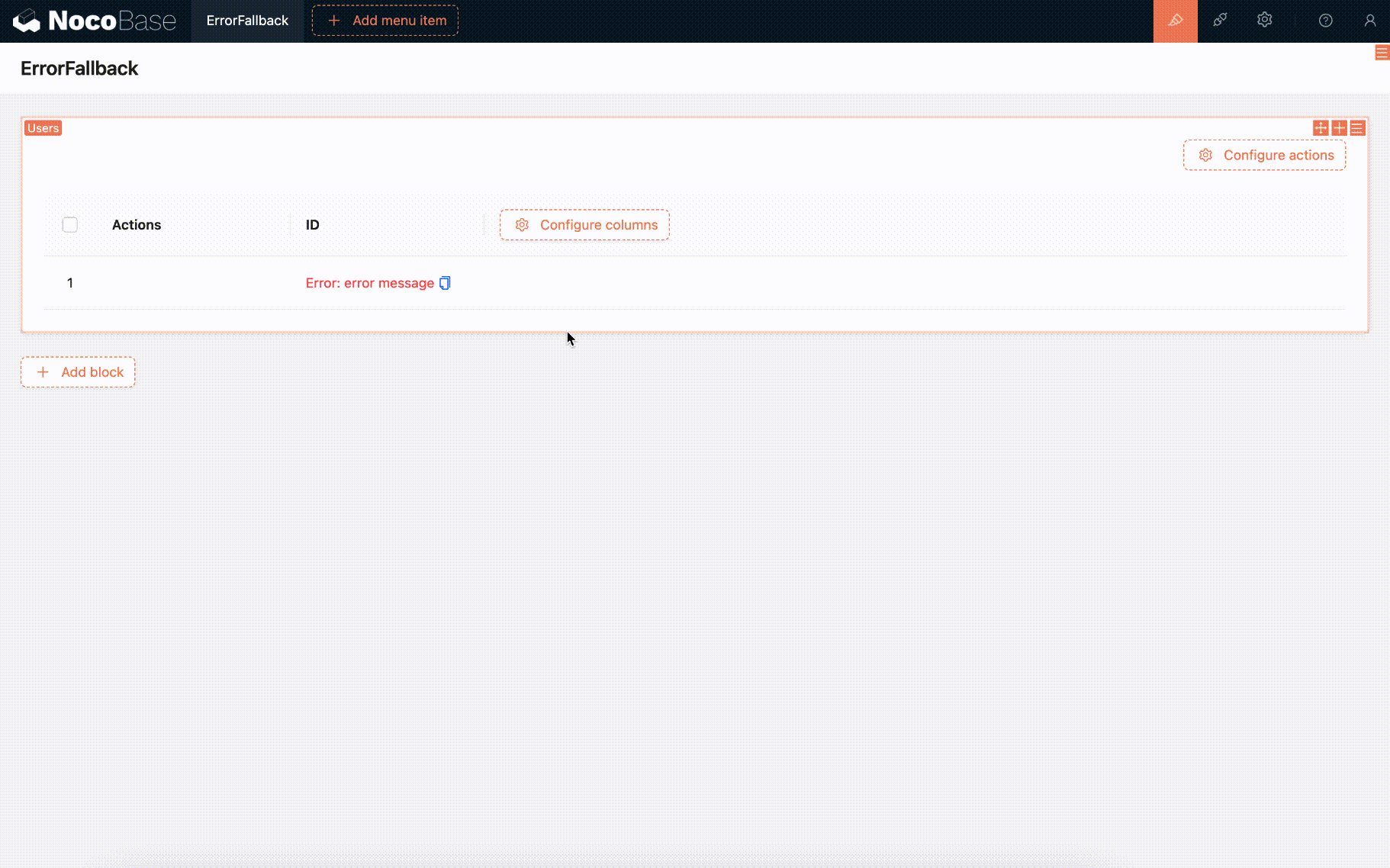Click the NocoBase logo
The image size is (1390, 868).
(95, 21)
